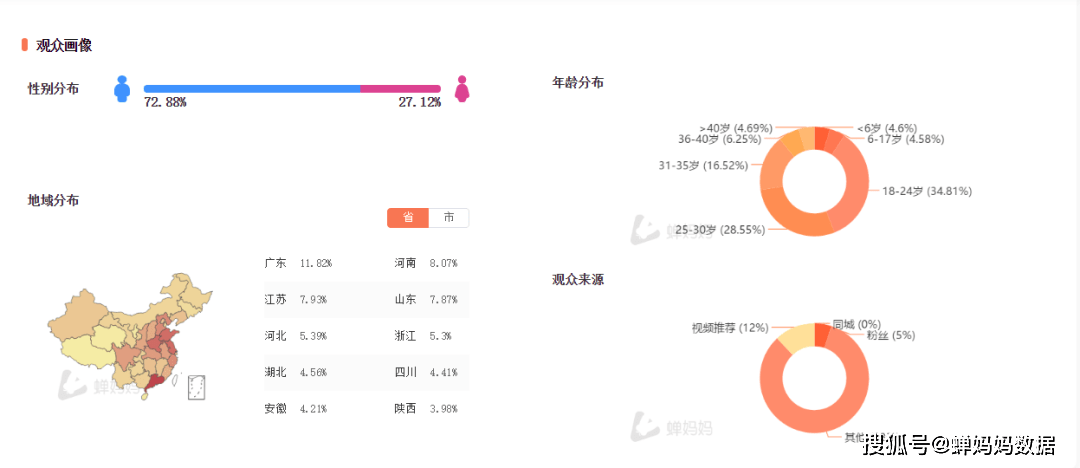Open the 河南 8.07% region entry

[426, 263]
